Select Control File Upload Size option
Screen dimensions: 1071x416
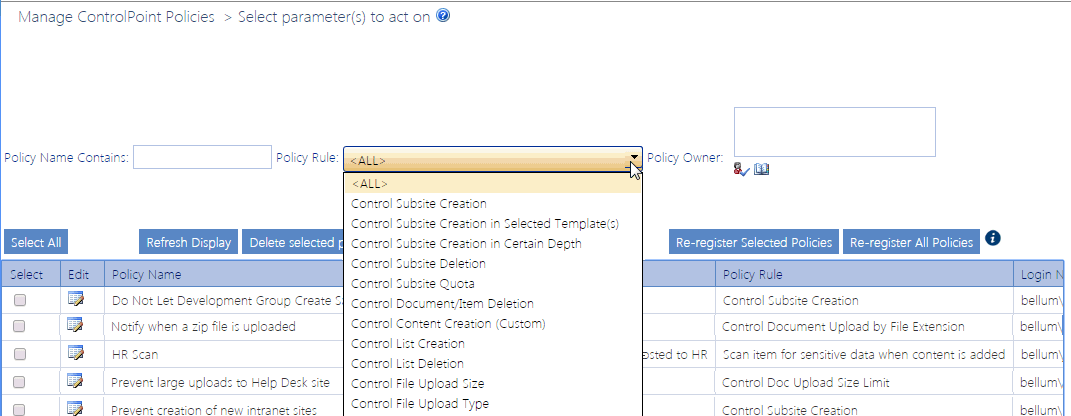pos(418,384)
